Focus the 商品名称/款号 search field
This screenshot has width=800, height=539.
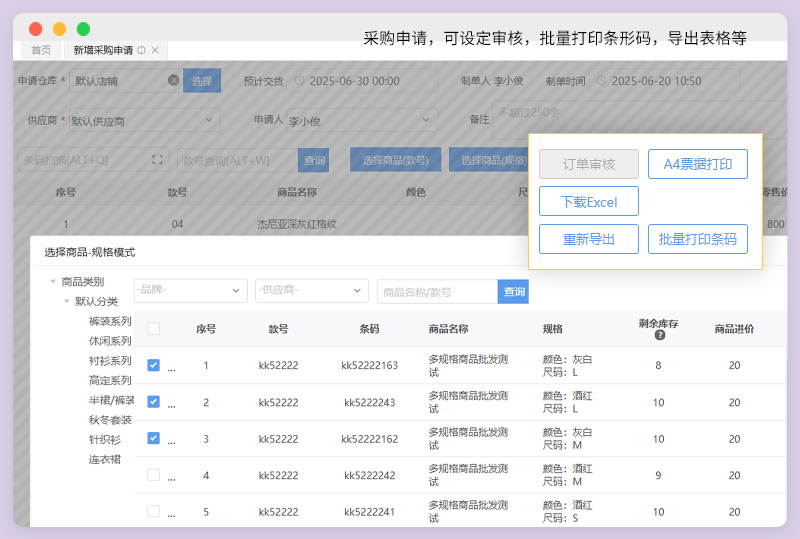[x=437, y=291]
